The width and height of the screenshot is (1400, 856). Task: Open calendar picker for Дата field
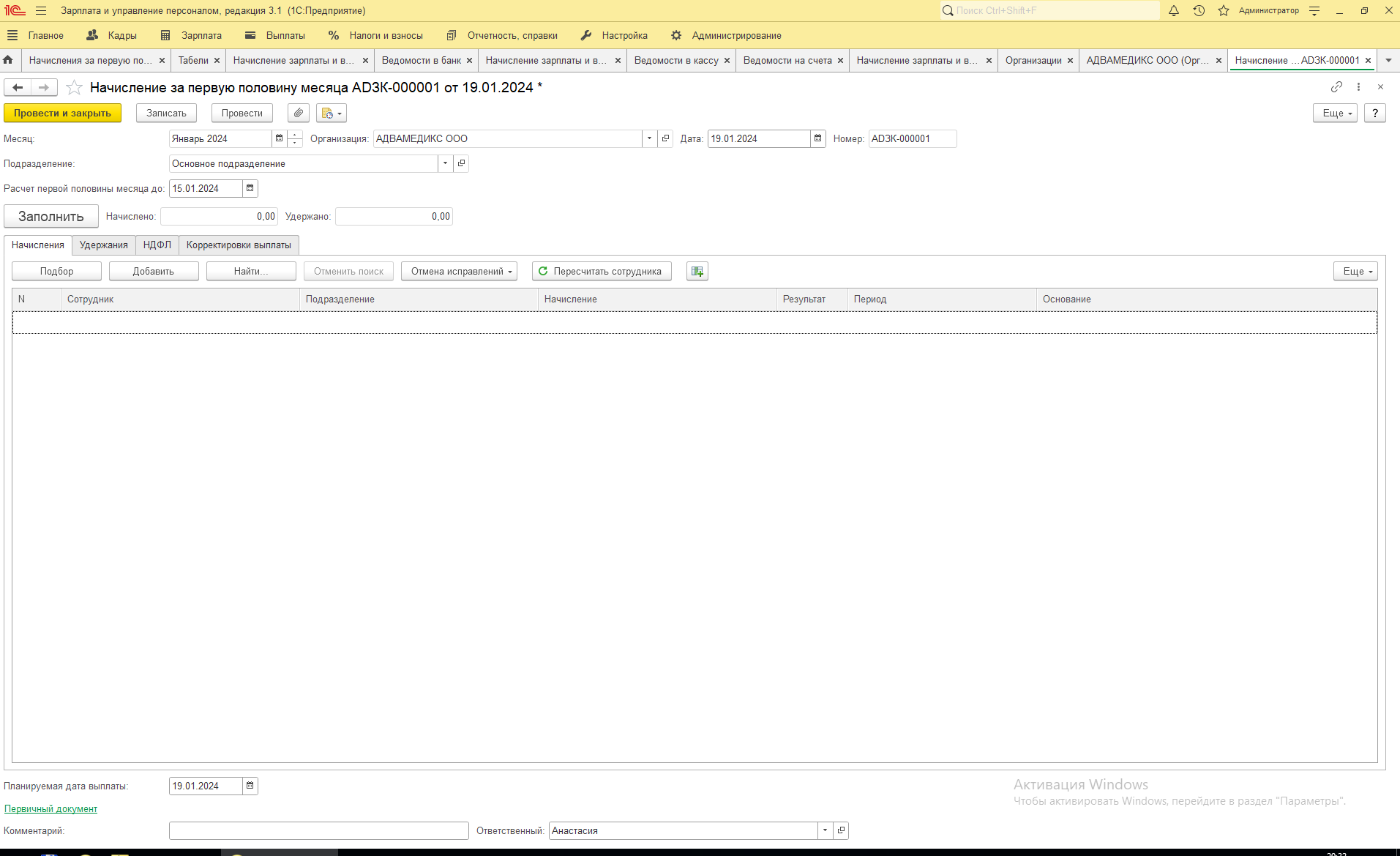tap(818, 138)
